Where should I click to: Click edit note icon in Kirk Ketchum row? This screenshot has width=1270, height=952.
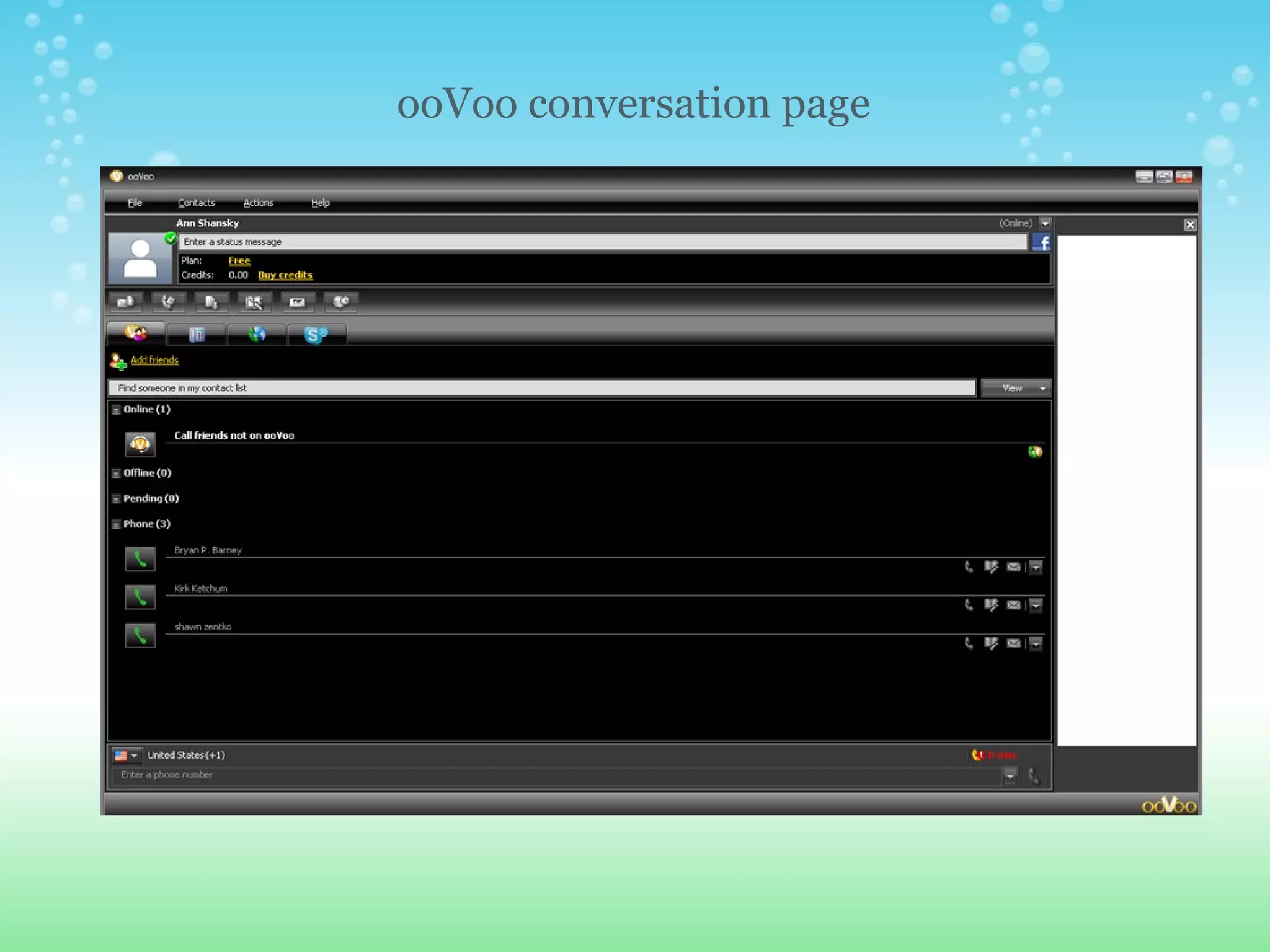[991, 605]
